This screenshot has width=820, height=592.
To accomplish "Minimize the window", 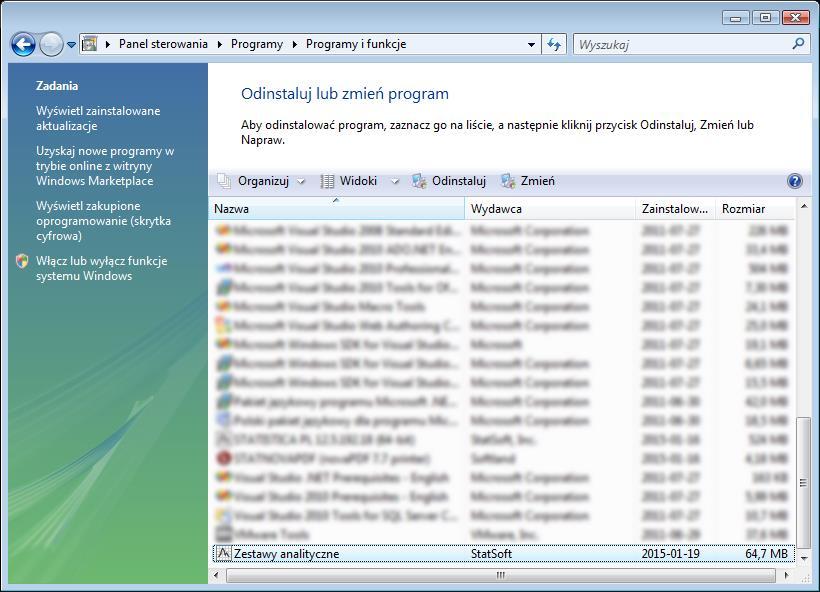I will pyautogui.click(x=736, y=18).
